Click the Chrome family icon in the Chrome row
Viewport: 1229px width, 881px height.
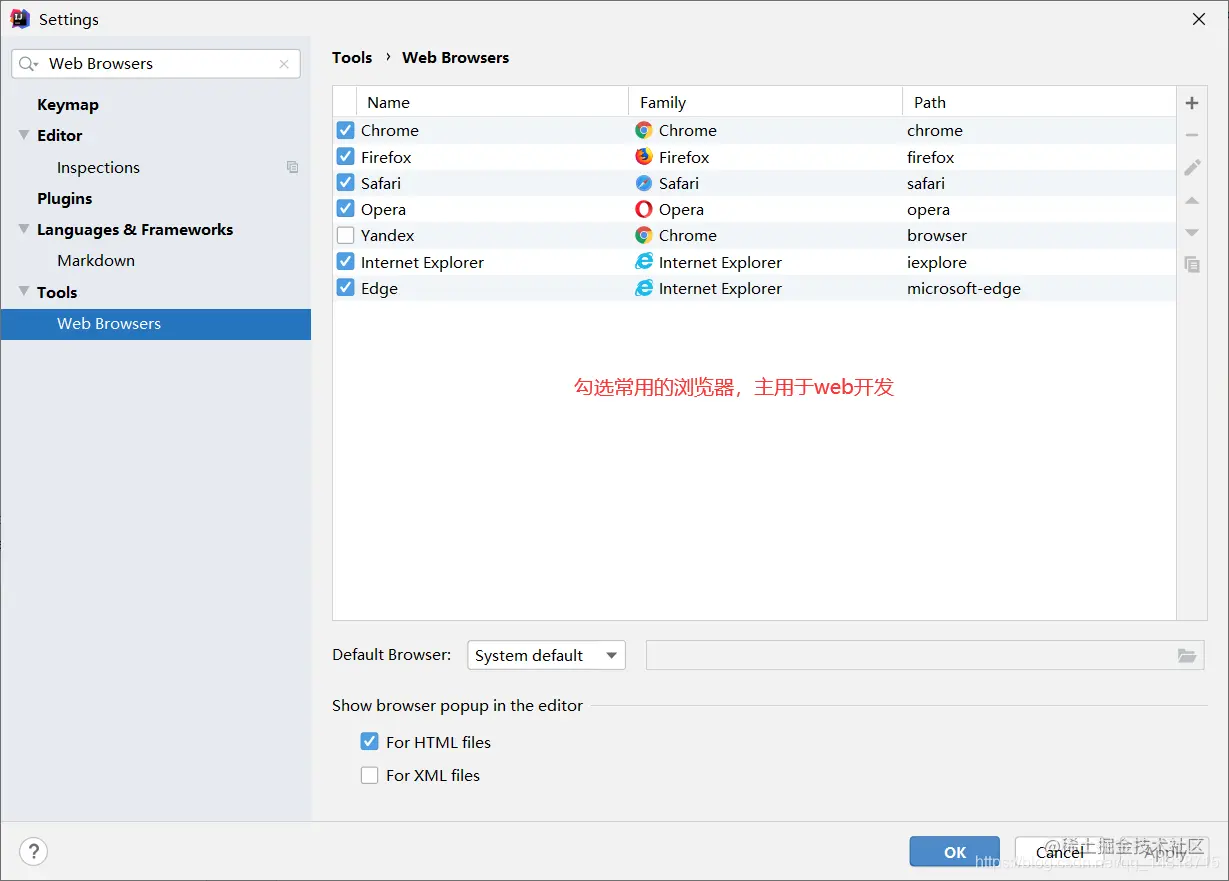(644, 130)
